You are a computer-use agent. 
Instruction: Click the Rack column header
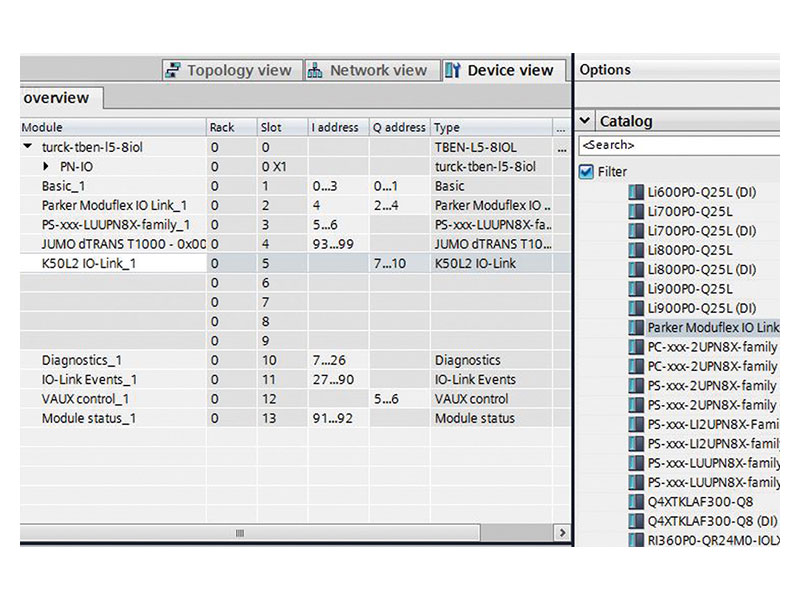coord(232,127)
